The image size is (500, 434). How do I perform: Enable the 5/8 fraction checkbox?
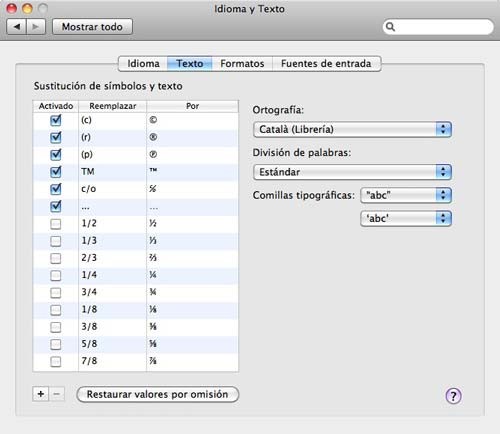coord(56,344)
